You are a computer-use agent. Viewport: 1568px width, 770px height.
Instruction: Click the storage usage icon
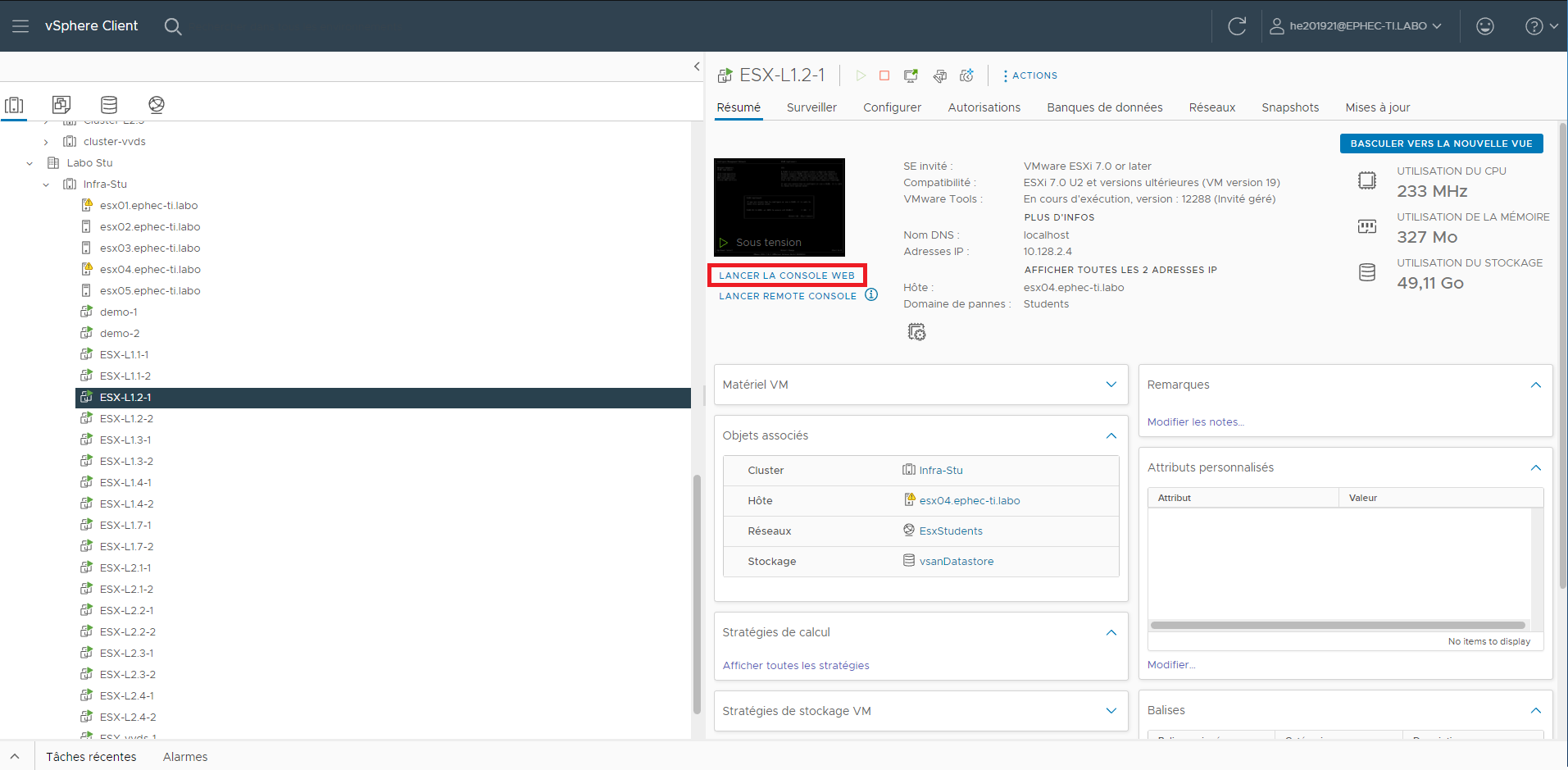point(1367,272)
